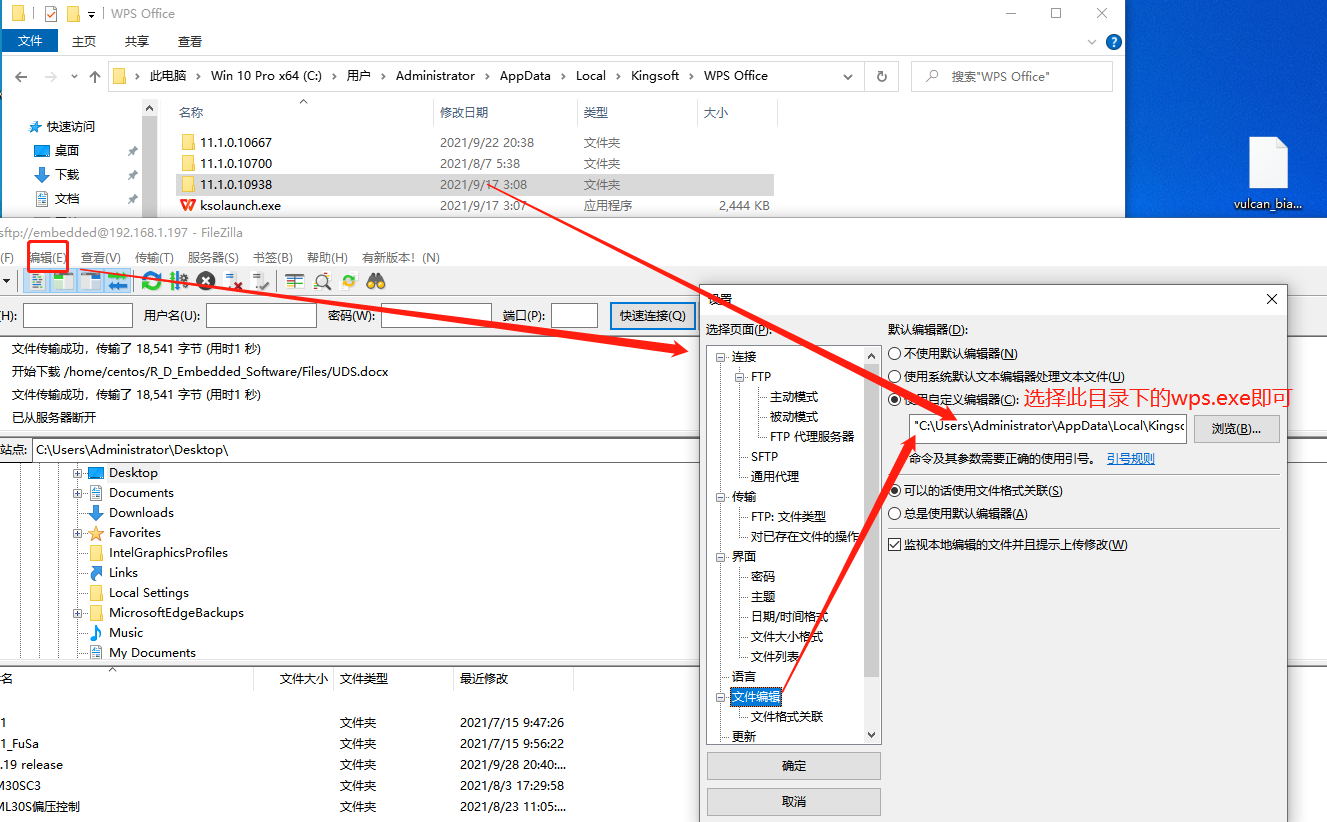1327x822 pixels.
Task: Go up one folder level in Explorer
Action: (95, 77)
